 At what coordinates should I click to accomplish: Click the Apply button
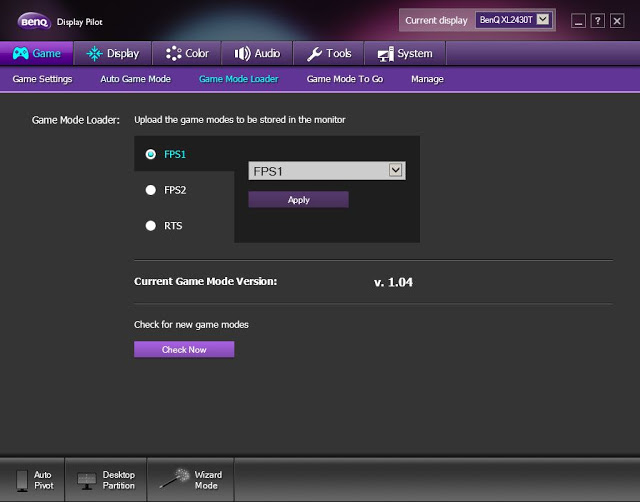tap(298, 200)
